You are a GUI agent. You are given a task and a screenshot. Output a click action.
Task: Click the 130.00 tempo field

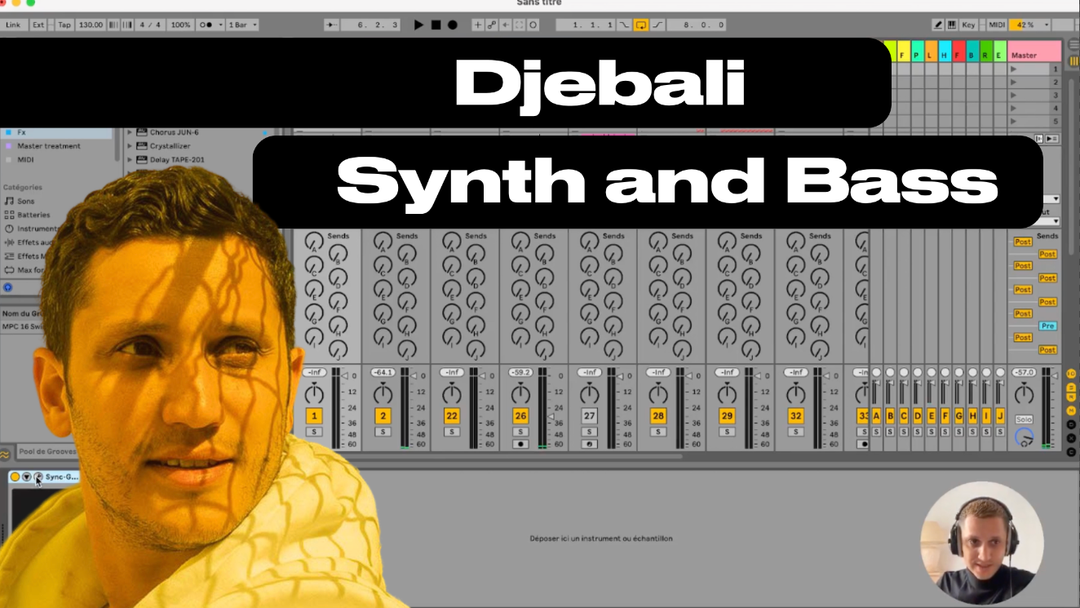click(91, 24)
